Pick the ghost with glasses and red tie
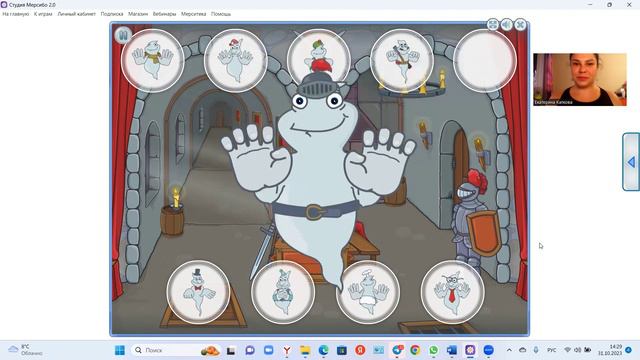 [x=453, y=292]
